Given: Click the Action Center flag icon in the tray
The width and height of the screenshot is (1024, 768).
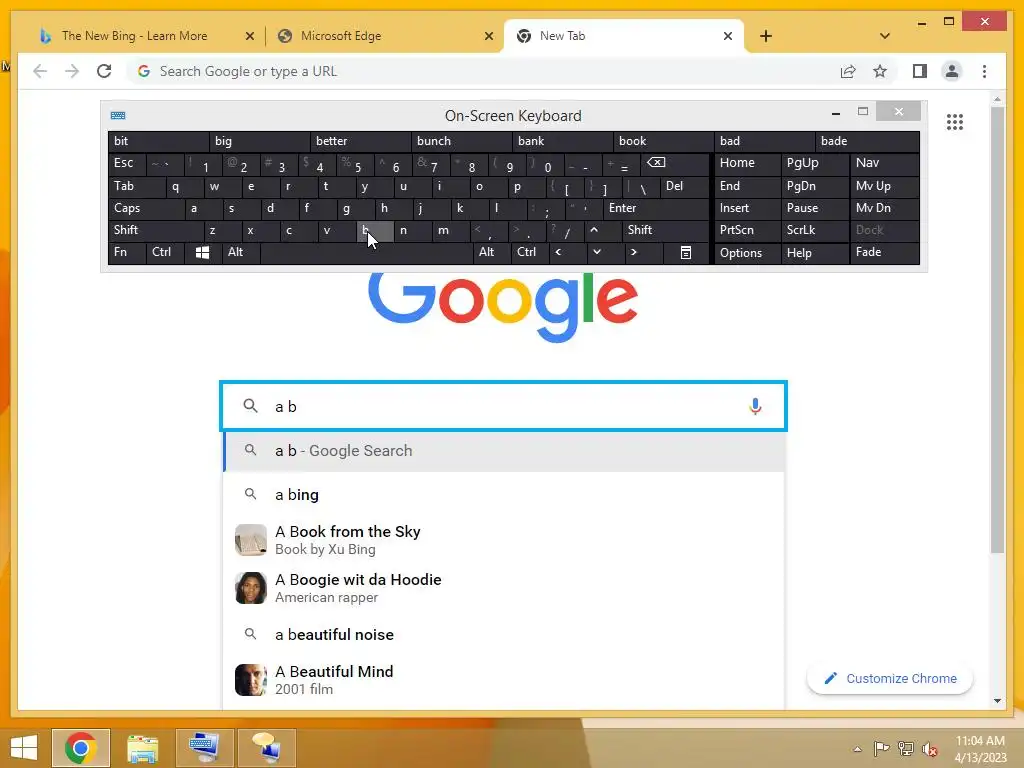Looking at the screenshot, I should [881, 748].
